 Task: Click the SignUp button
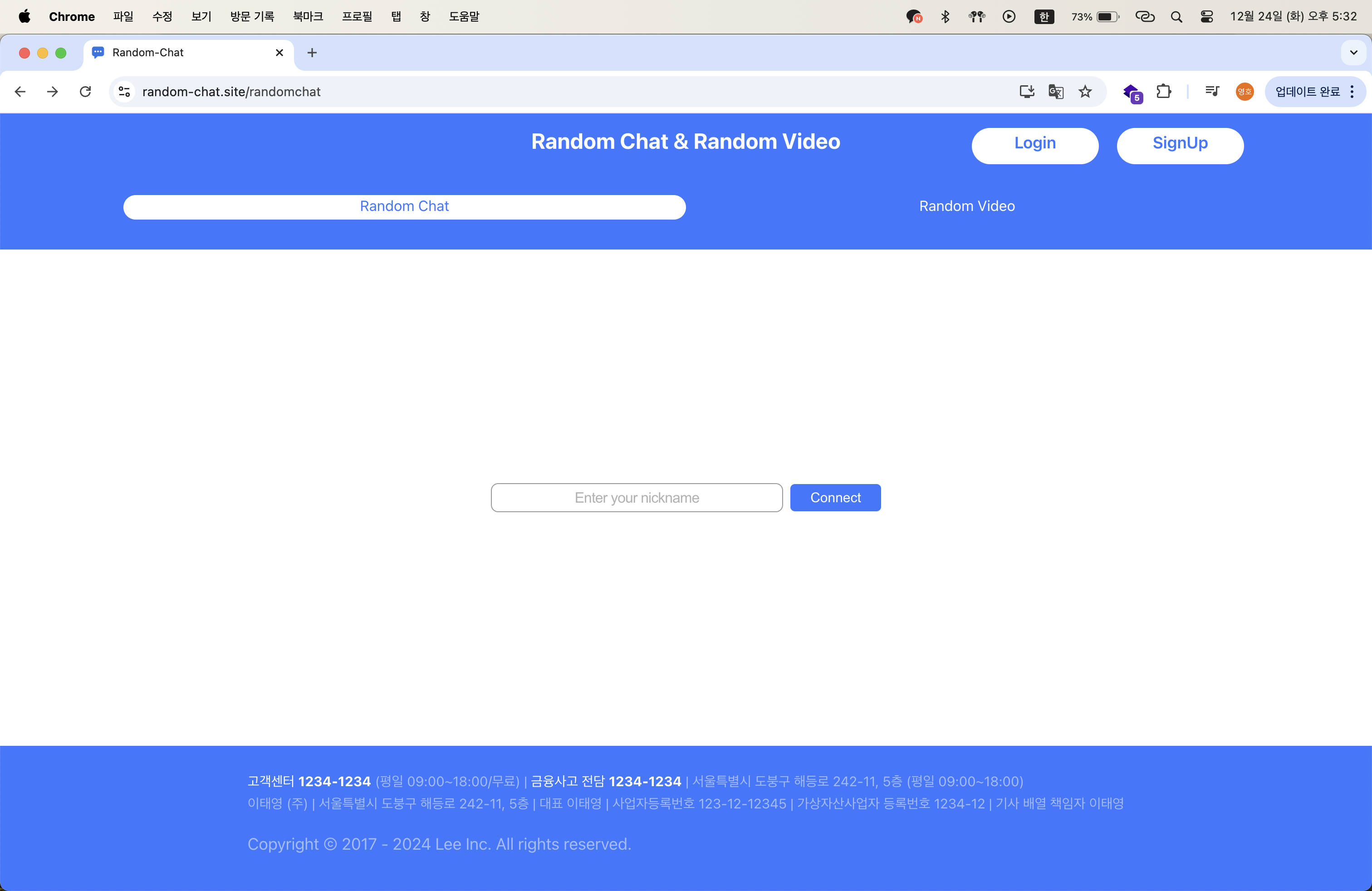(1180, 146)
